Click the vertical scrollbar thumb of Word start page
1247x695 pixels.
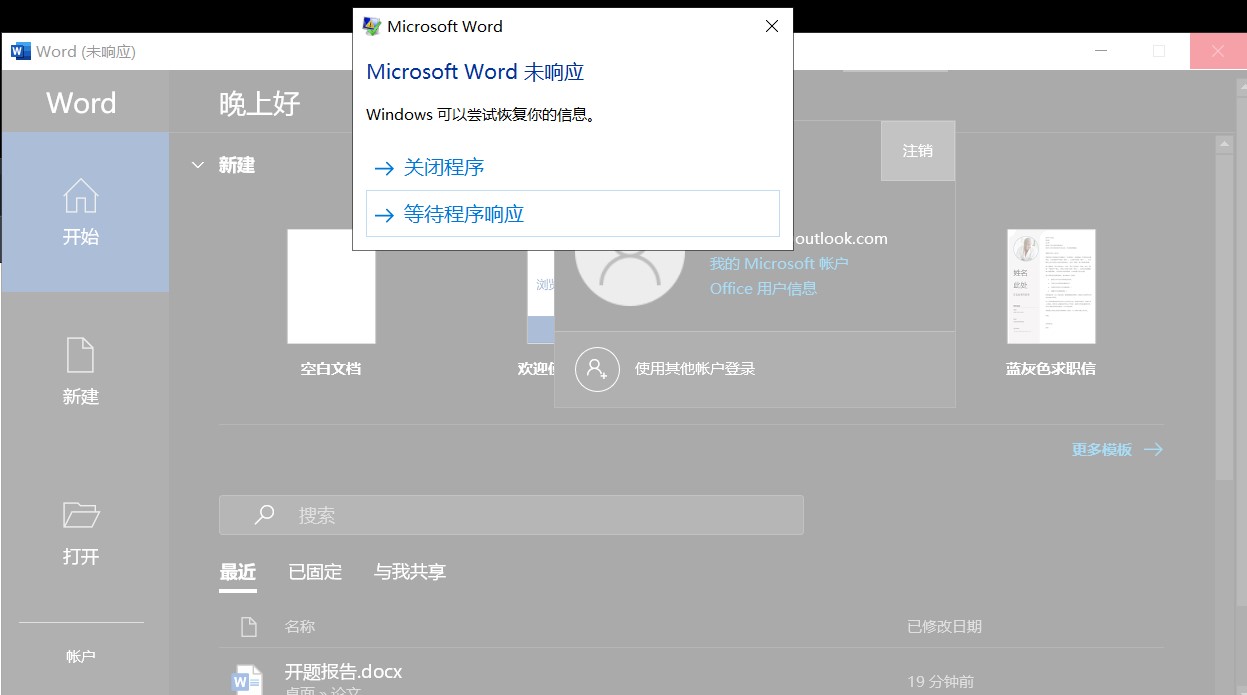pyautogui.click(x=1224, y=318)
